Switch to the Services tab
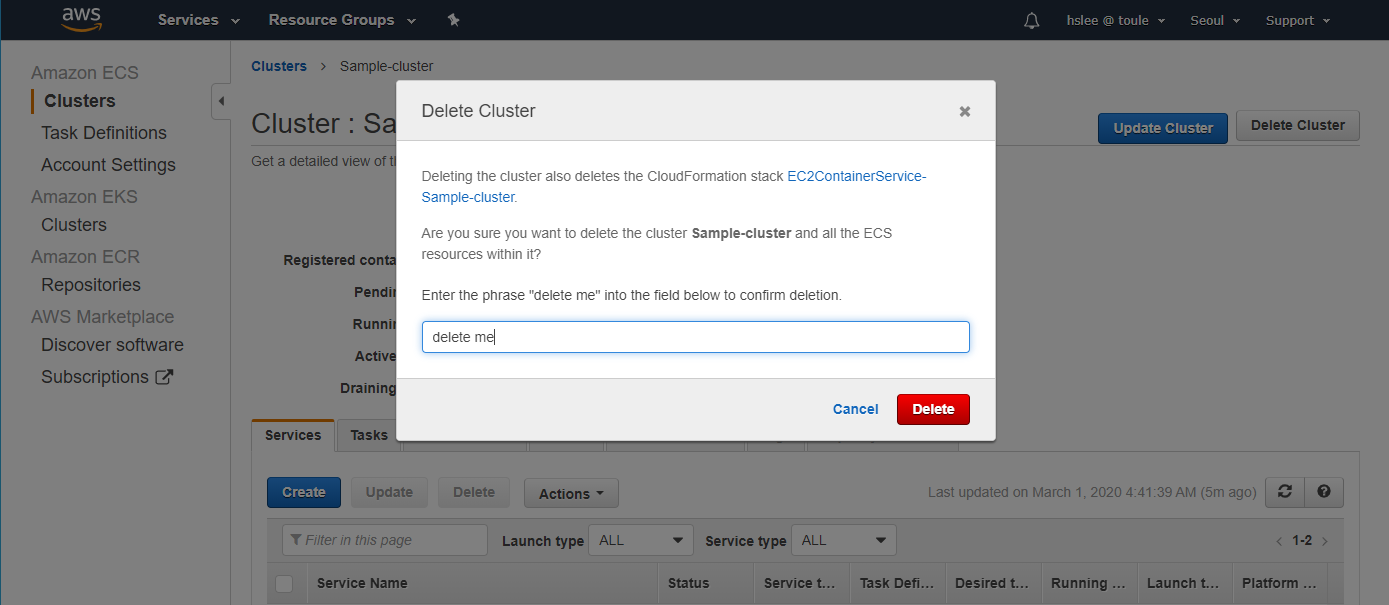This screenshot has height=605, width=1389. tap(293, 435)
